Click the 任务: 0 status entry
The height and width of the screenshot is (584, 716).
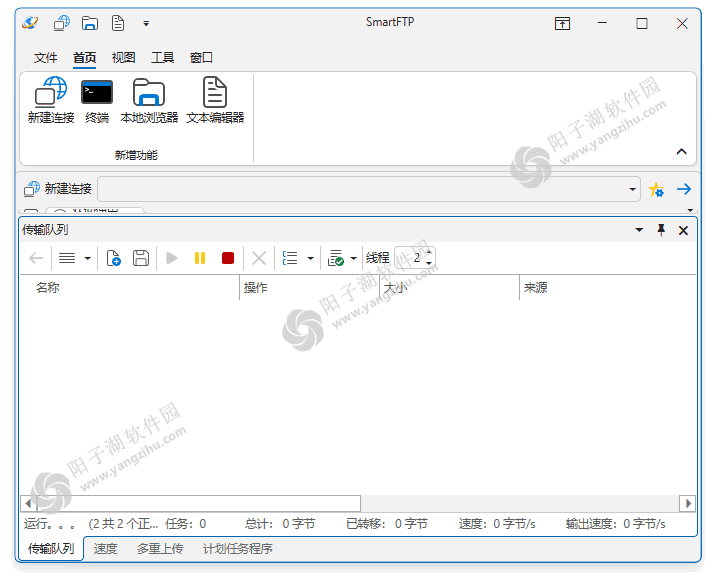185,524
